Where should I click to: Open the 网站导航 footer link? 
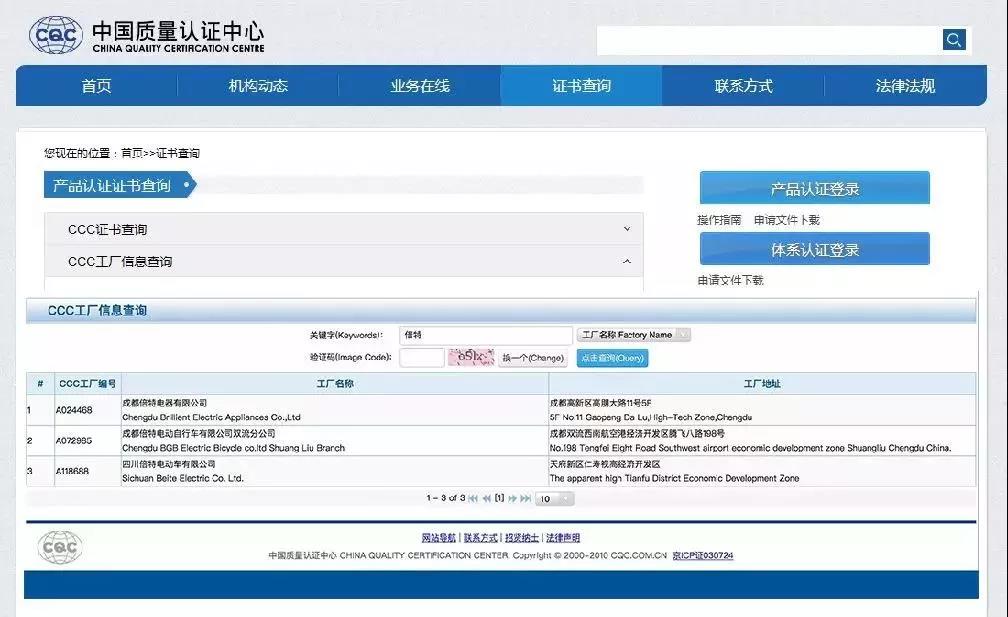point(438,538)
